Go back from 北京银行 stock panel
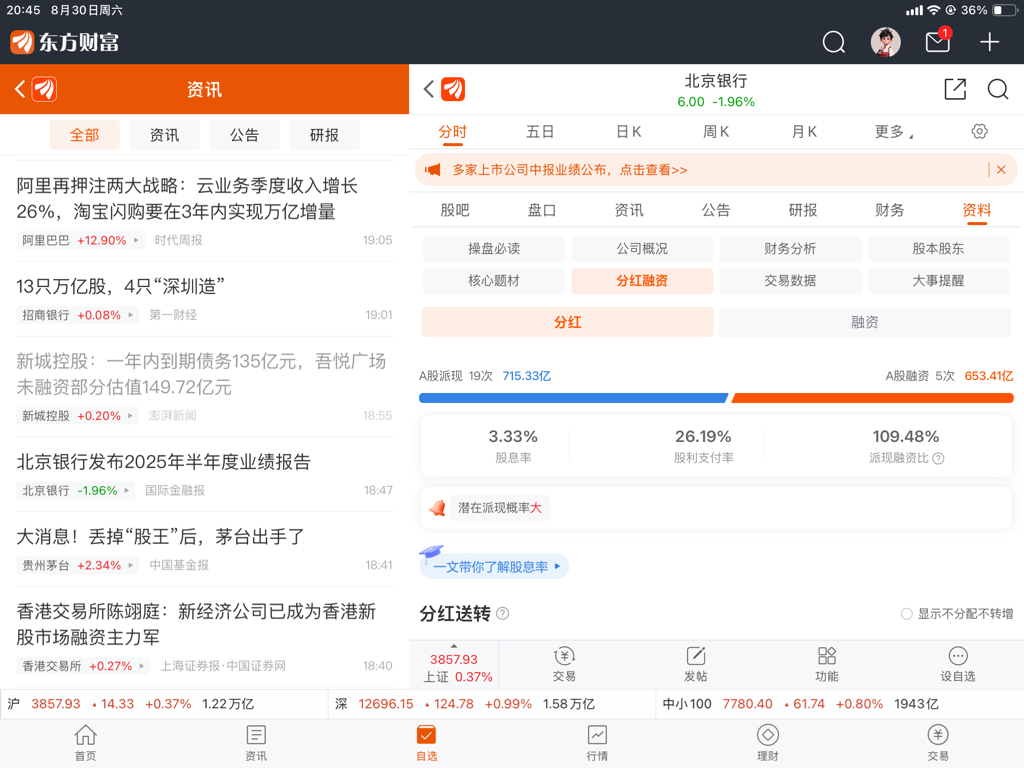Viewport: 1024px width, 768px height. tap(428, 89)
